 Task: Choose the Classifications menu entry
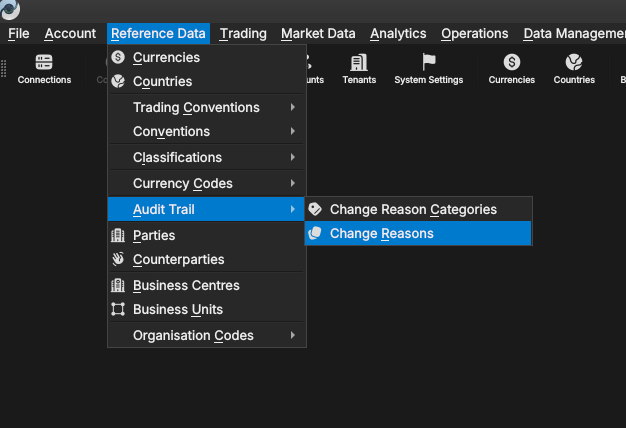click(x=206, y=157)
